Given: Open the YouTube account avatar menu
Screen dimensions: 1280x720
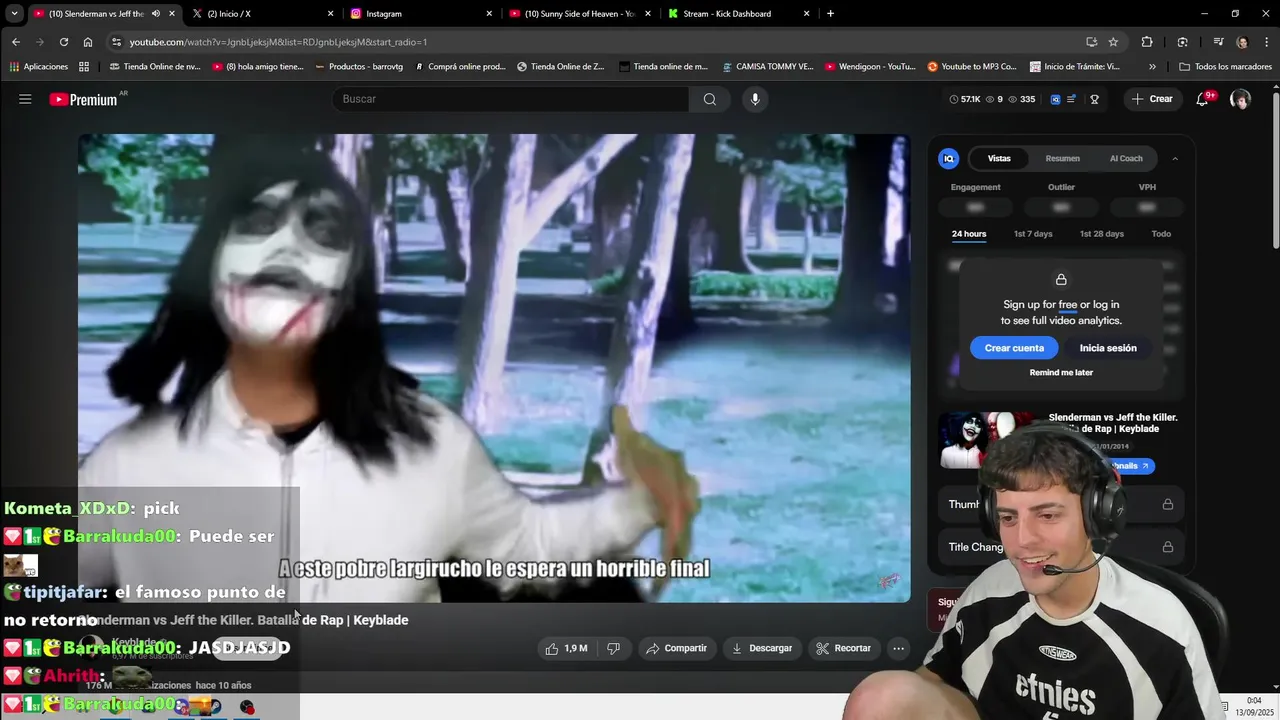Looking at the screenshot, I should (x=1240, y=99).
